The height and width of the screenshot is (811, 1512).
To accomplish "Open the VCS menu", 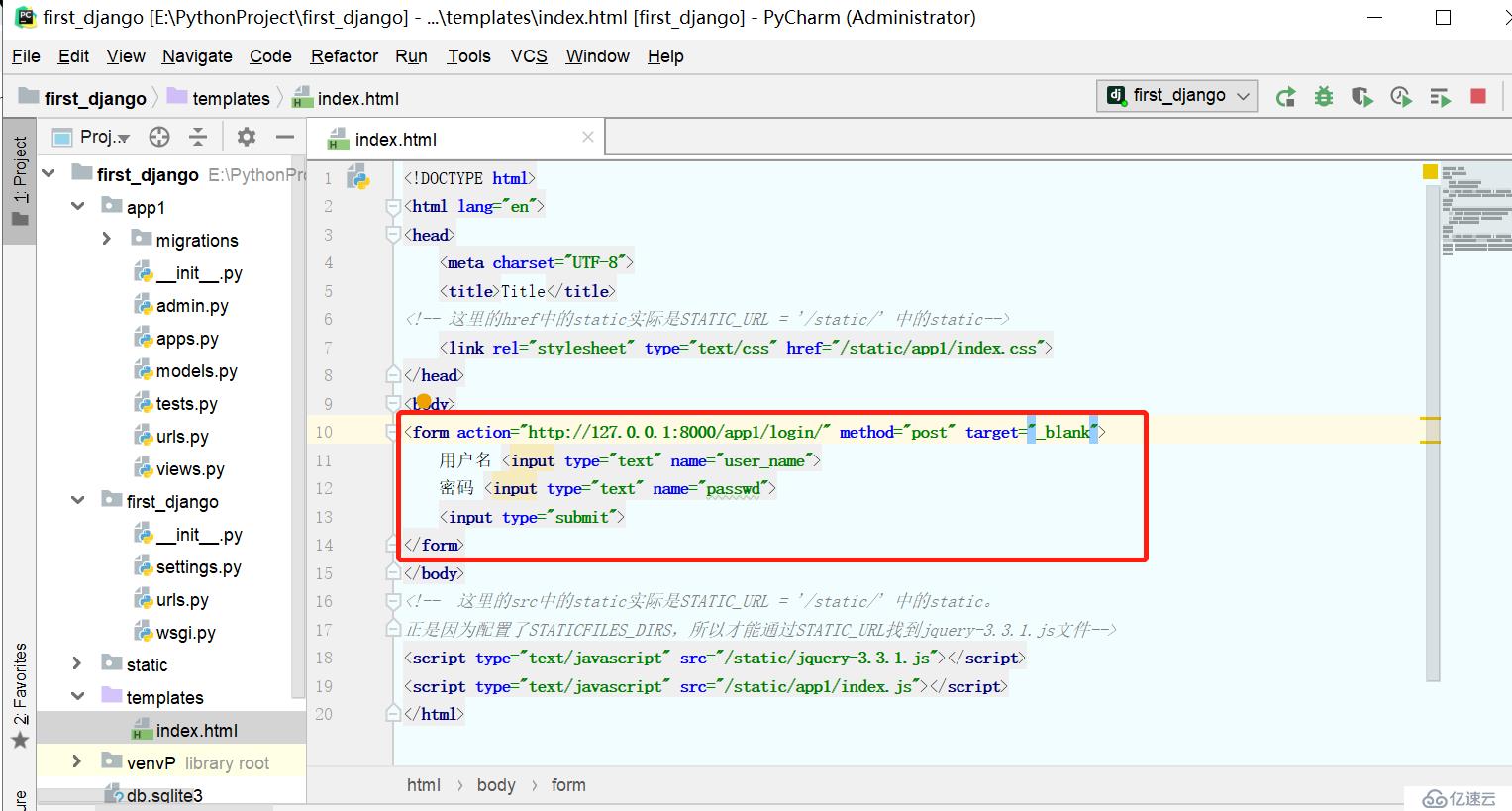I will 529,56.
